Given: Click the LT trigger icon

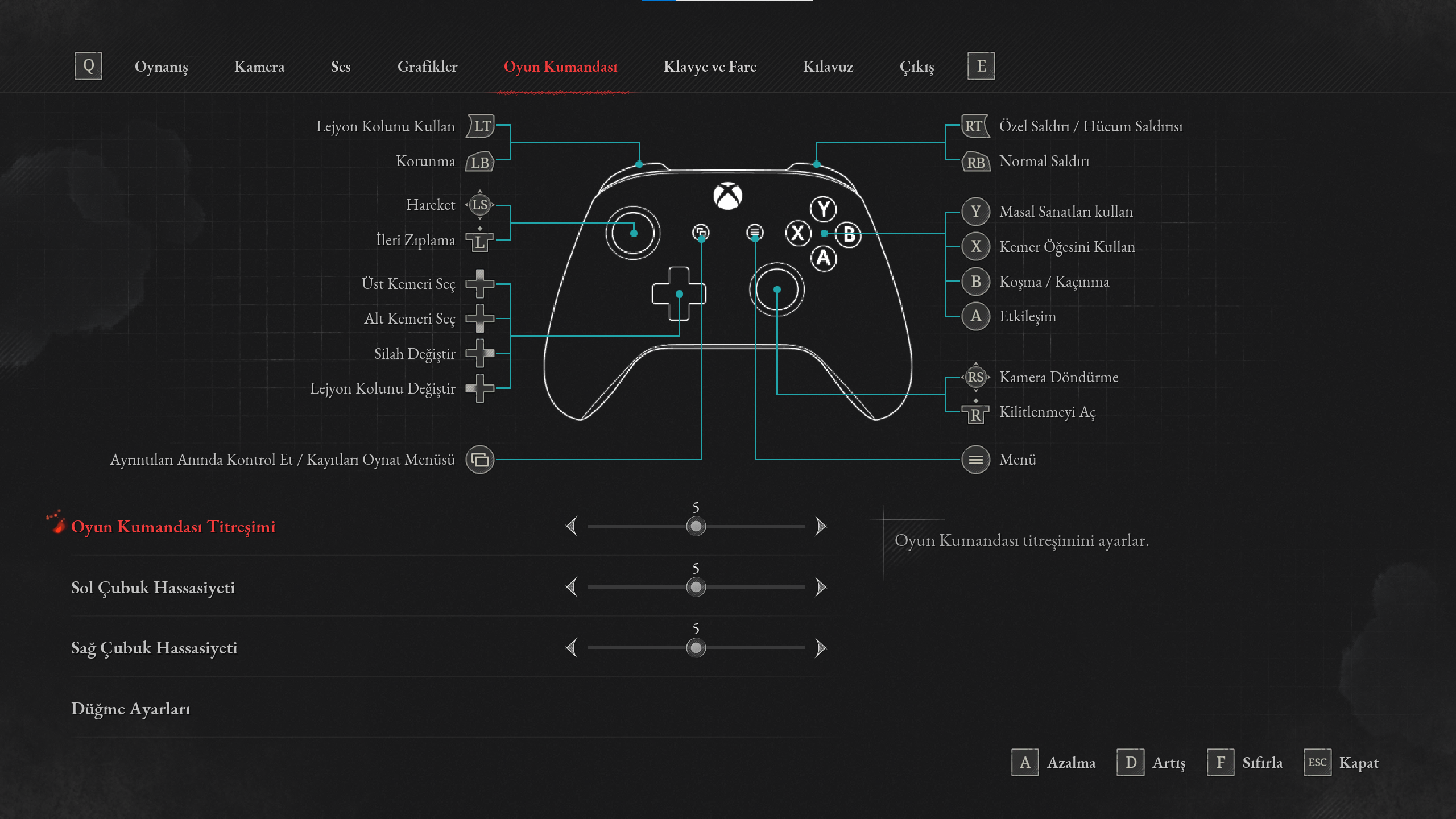Looking at the screenshot, I should click(481, 126).
